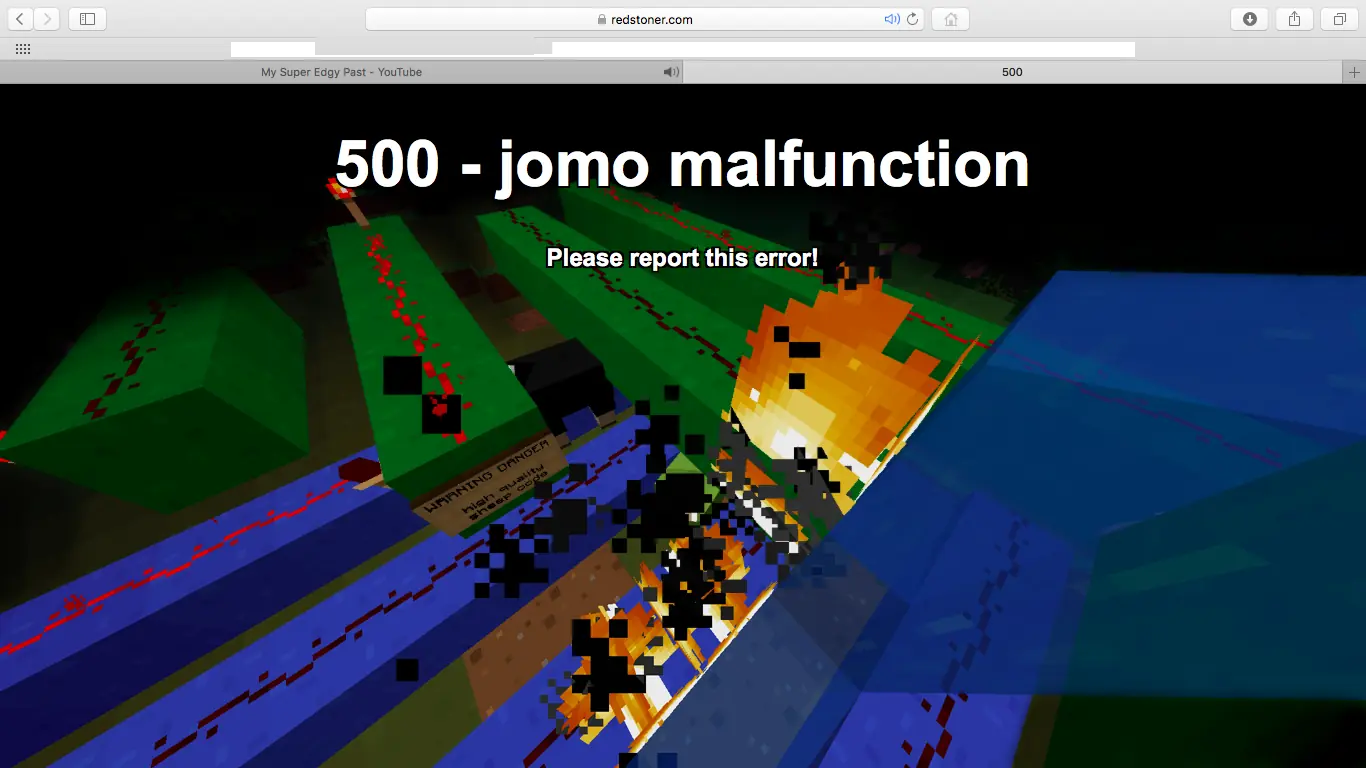Select the 500 tab
1366x768 pixels.
pos(1012,72)
